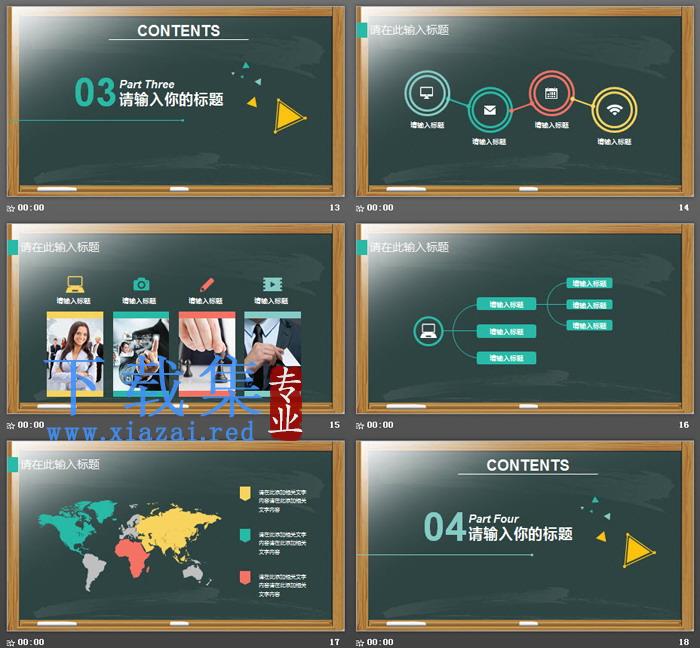This screenshot has width=700, height=648.
Task: Click the 'Part Three' text on slide 13
Action: [x=147, y=84]
